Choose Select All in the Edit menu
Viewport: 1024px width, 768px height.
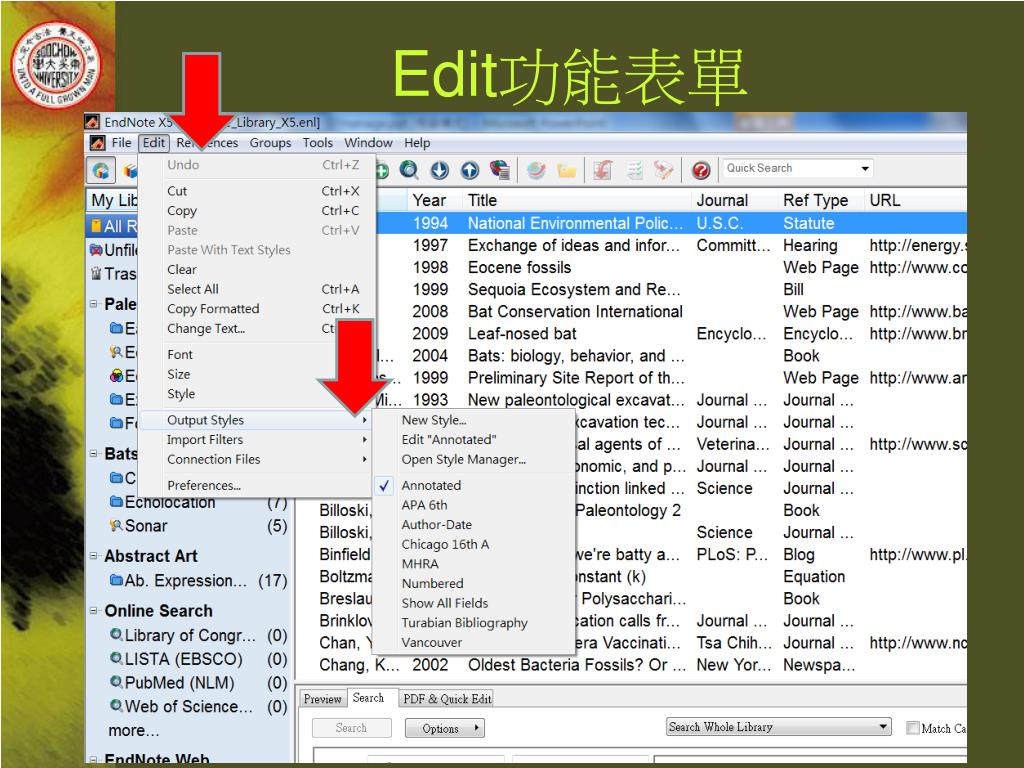pyautogui.click(x=193, y=289)
